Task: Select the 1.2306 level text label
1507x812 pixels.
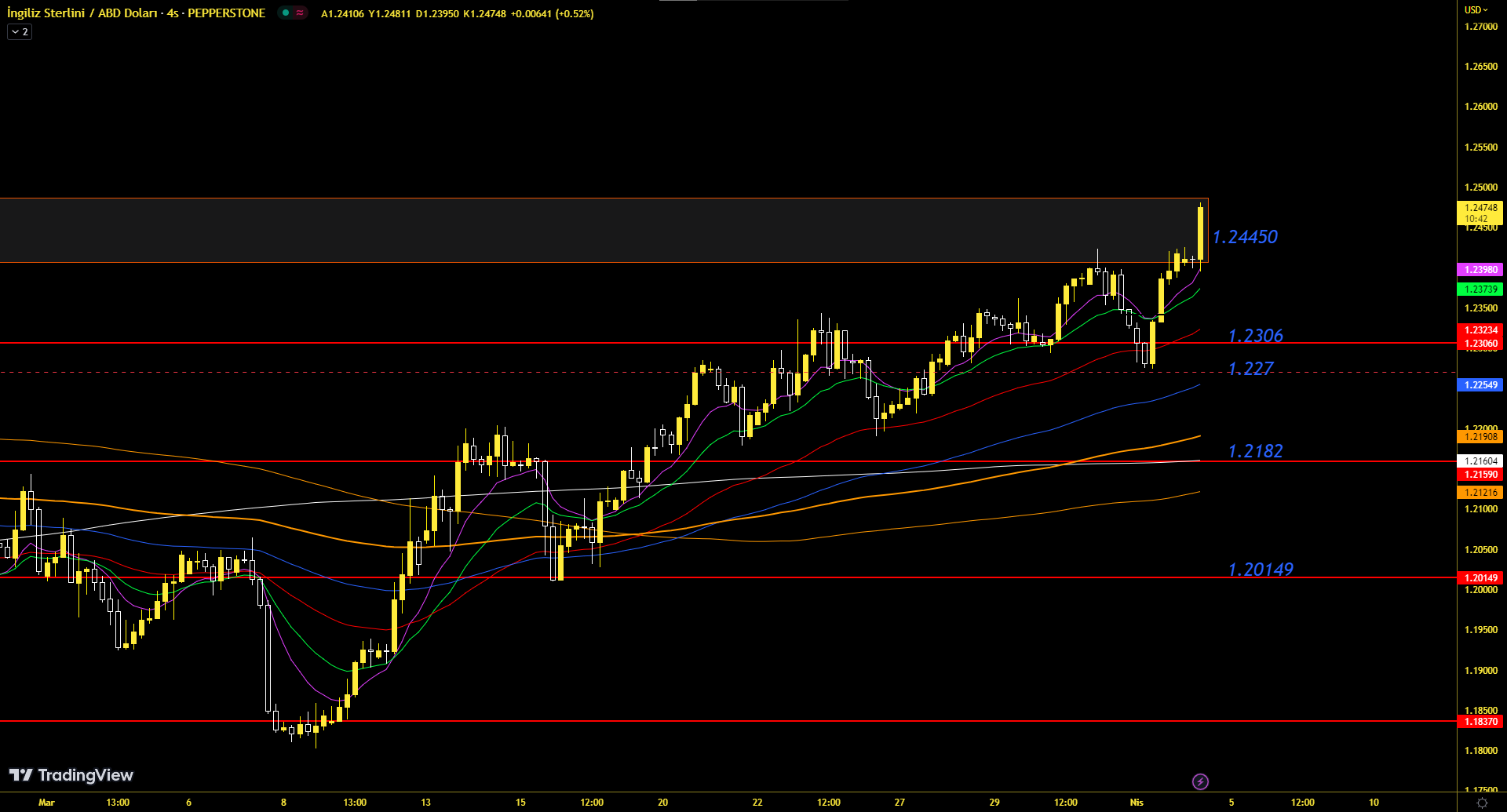Action: pyautogui.click(x=1255, y=336)
